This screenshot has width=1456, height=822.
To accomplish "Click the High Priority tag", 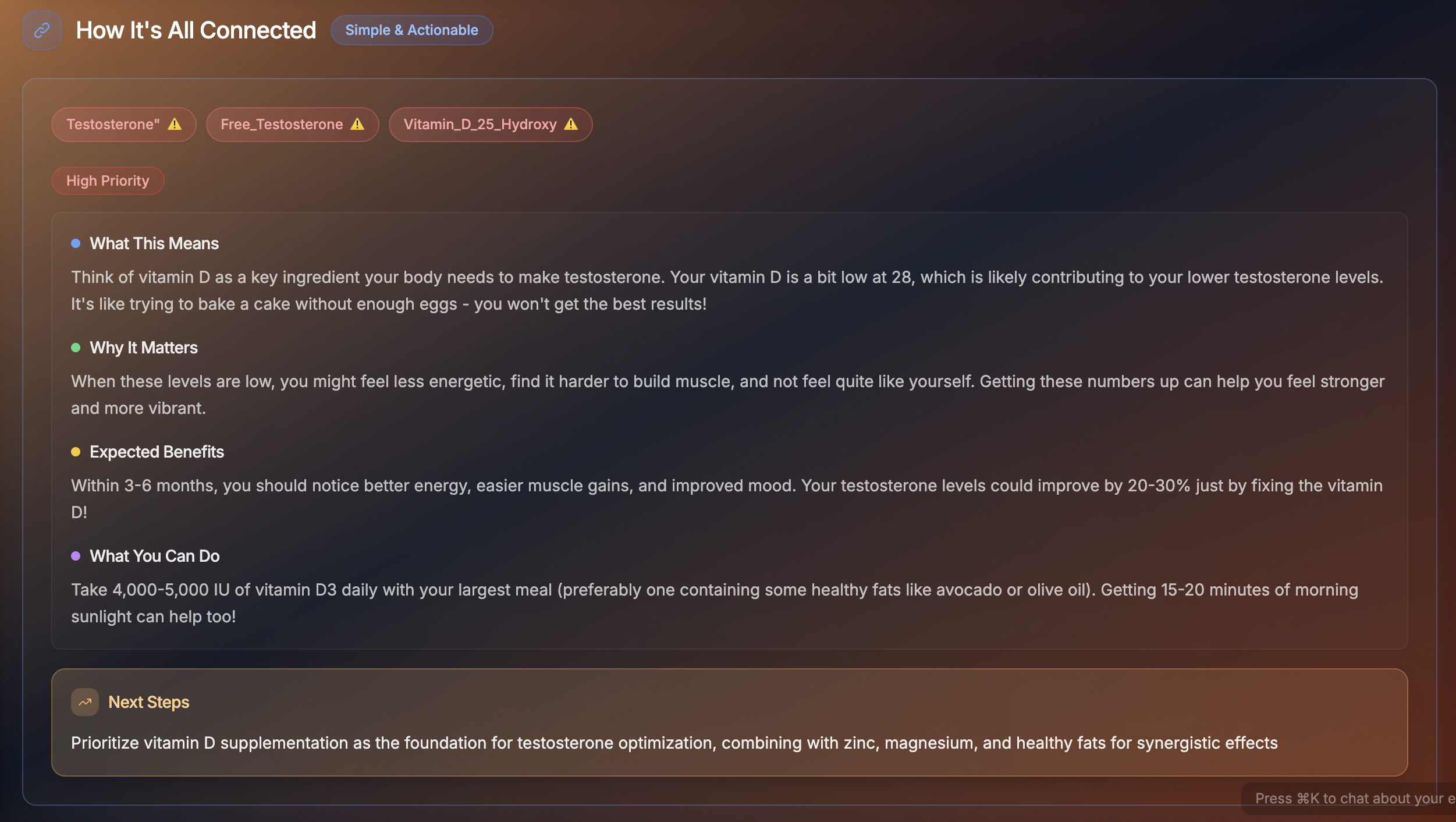I will 108,181.
